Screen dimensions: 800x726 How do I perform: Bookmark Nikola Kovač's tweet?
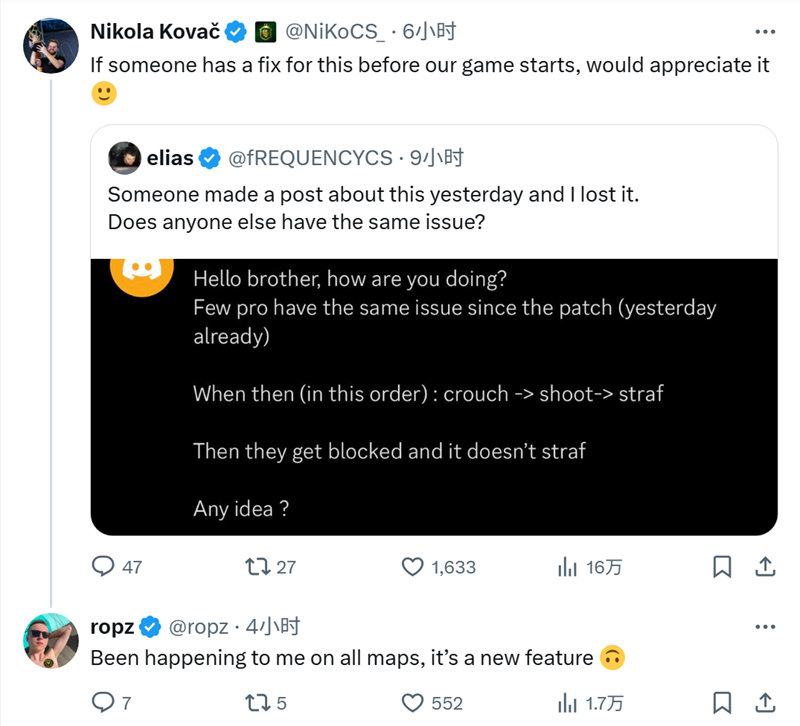(x=722, y=567)
